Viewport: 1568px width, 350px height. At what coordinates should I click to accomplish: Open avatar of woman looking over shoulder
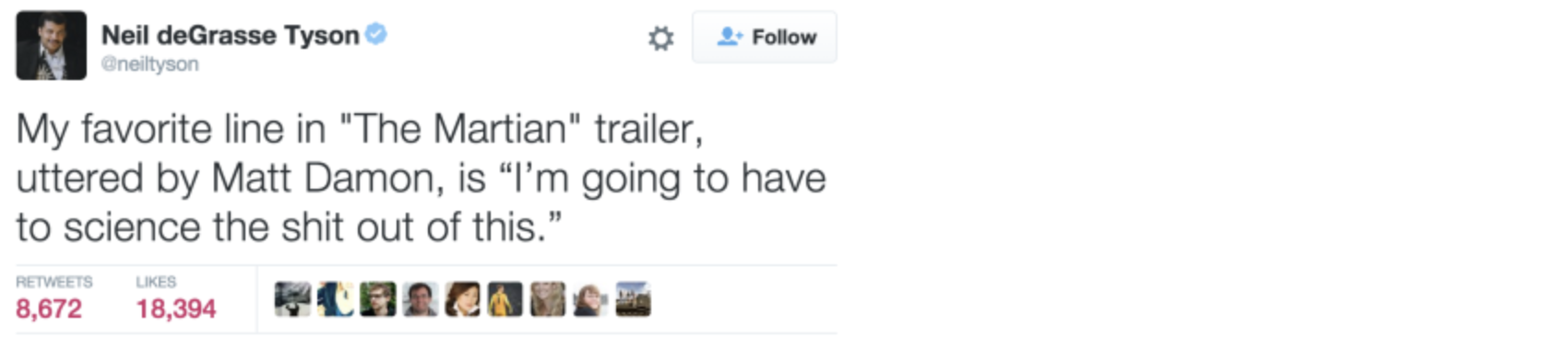point(589,299)
